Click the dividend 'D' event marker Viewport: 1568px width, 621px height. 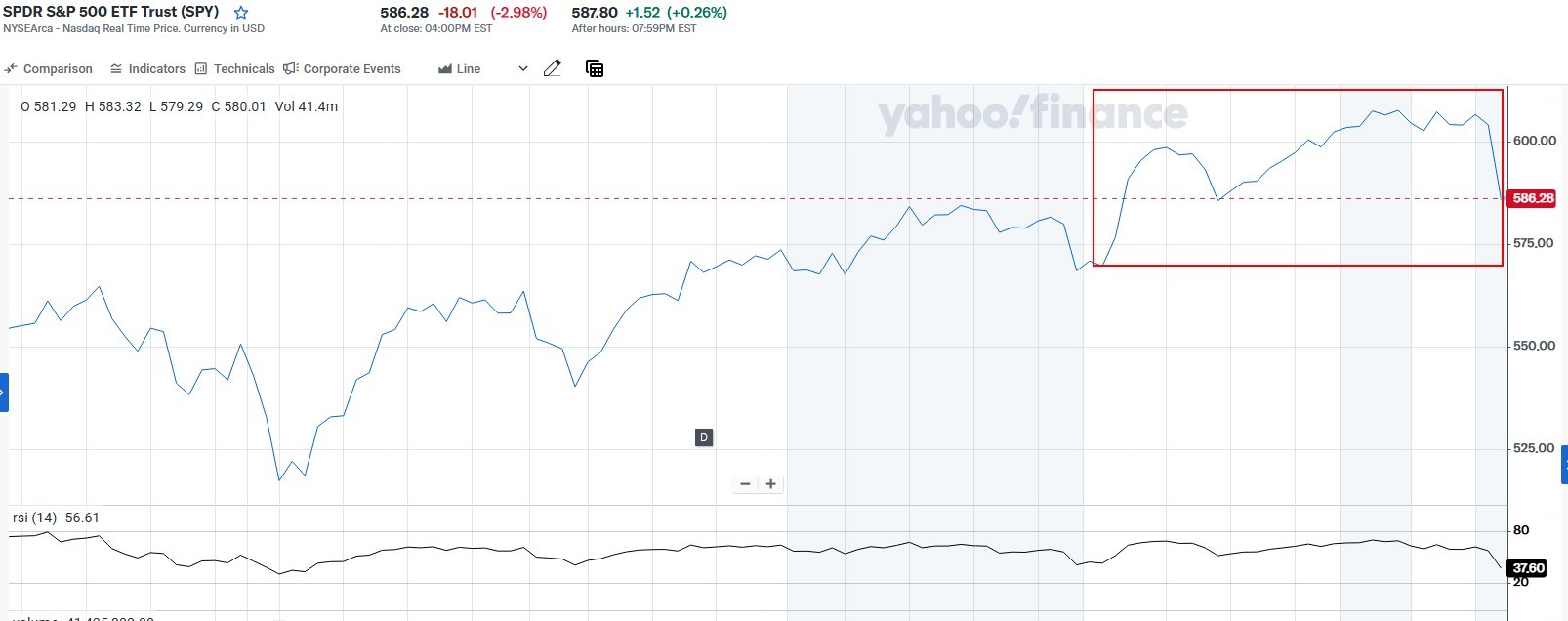click(x=704, y=437)
